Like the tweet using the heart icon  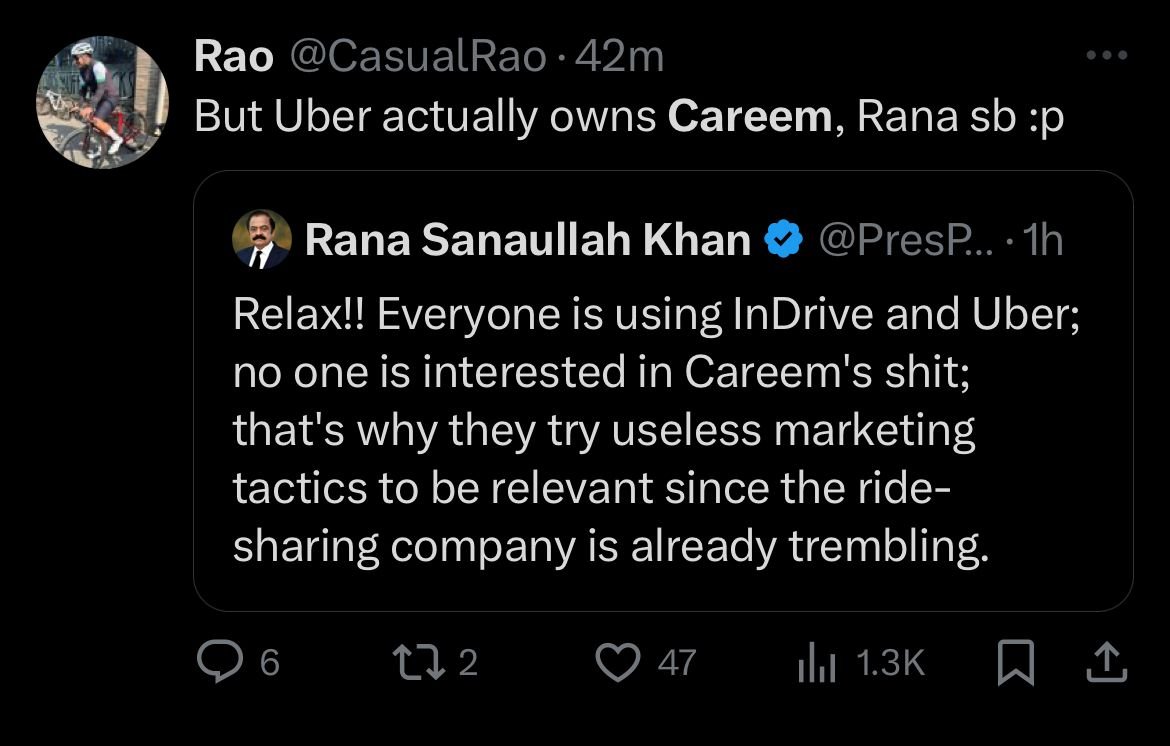[x=617, y=662]
